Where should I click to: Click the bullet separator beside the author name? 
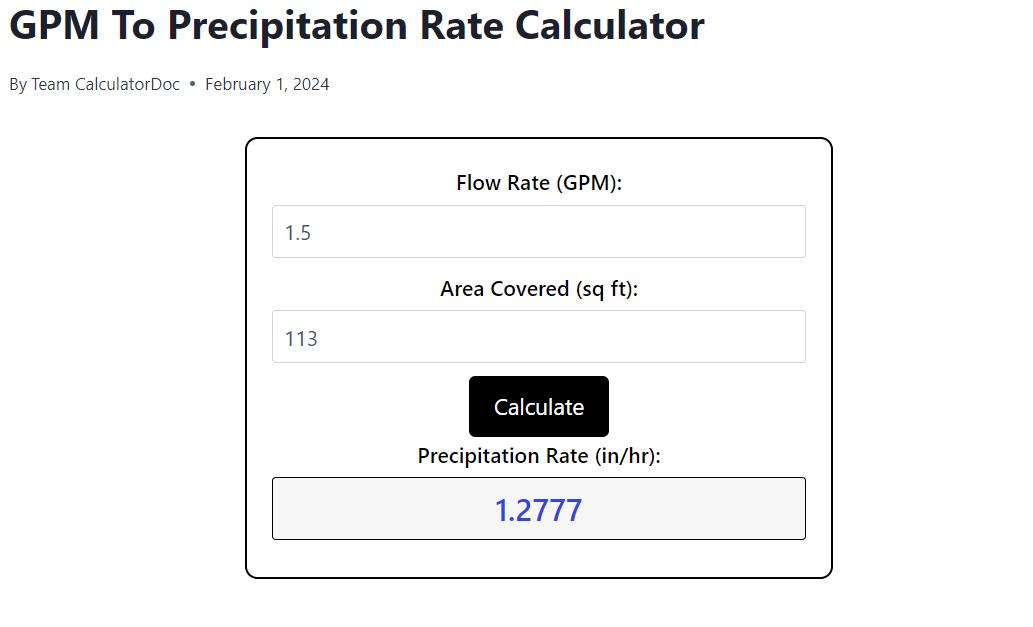[192, 84]
